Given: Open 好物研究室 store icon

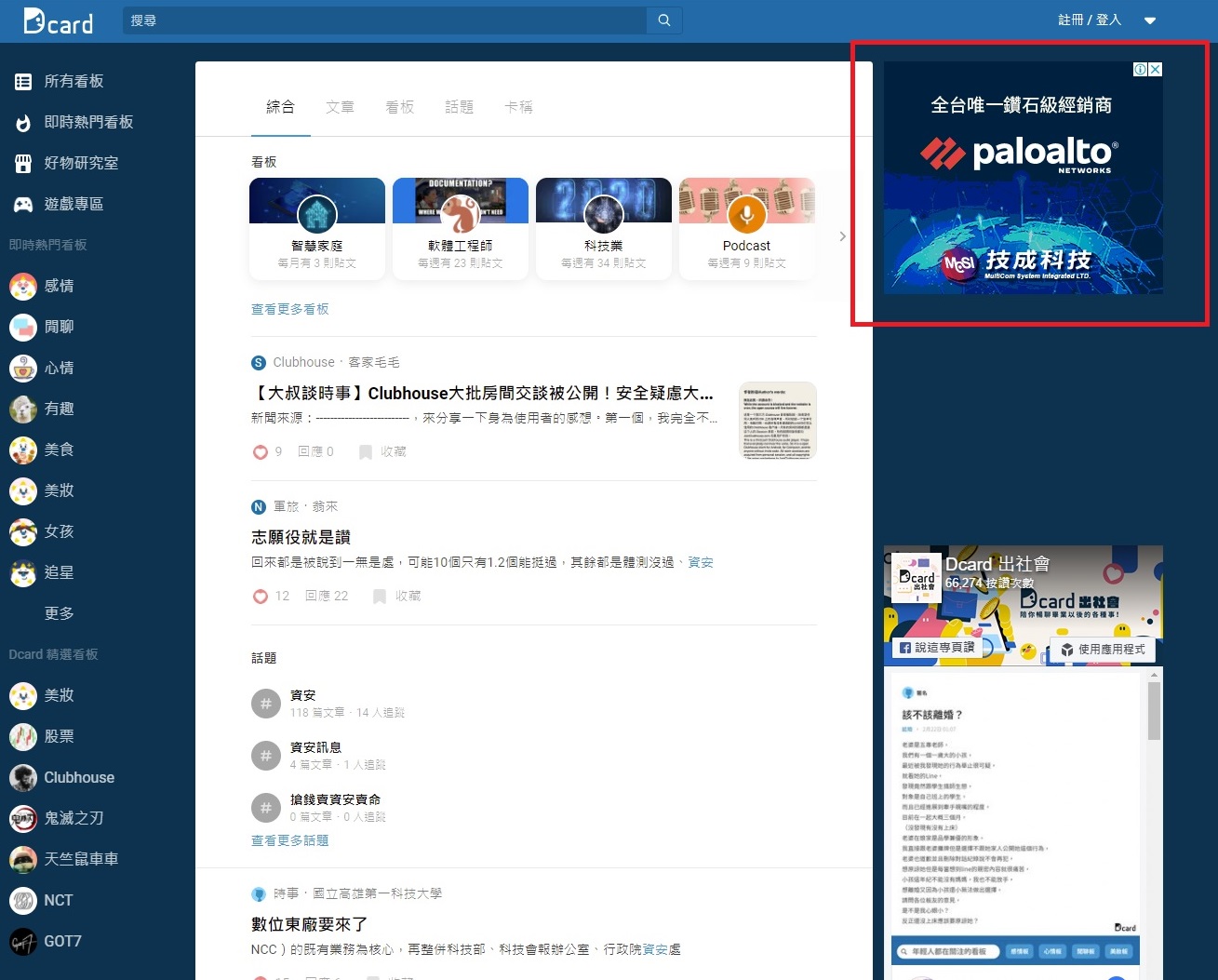Looking at the screenshot, I should coord(23,164).
